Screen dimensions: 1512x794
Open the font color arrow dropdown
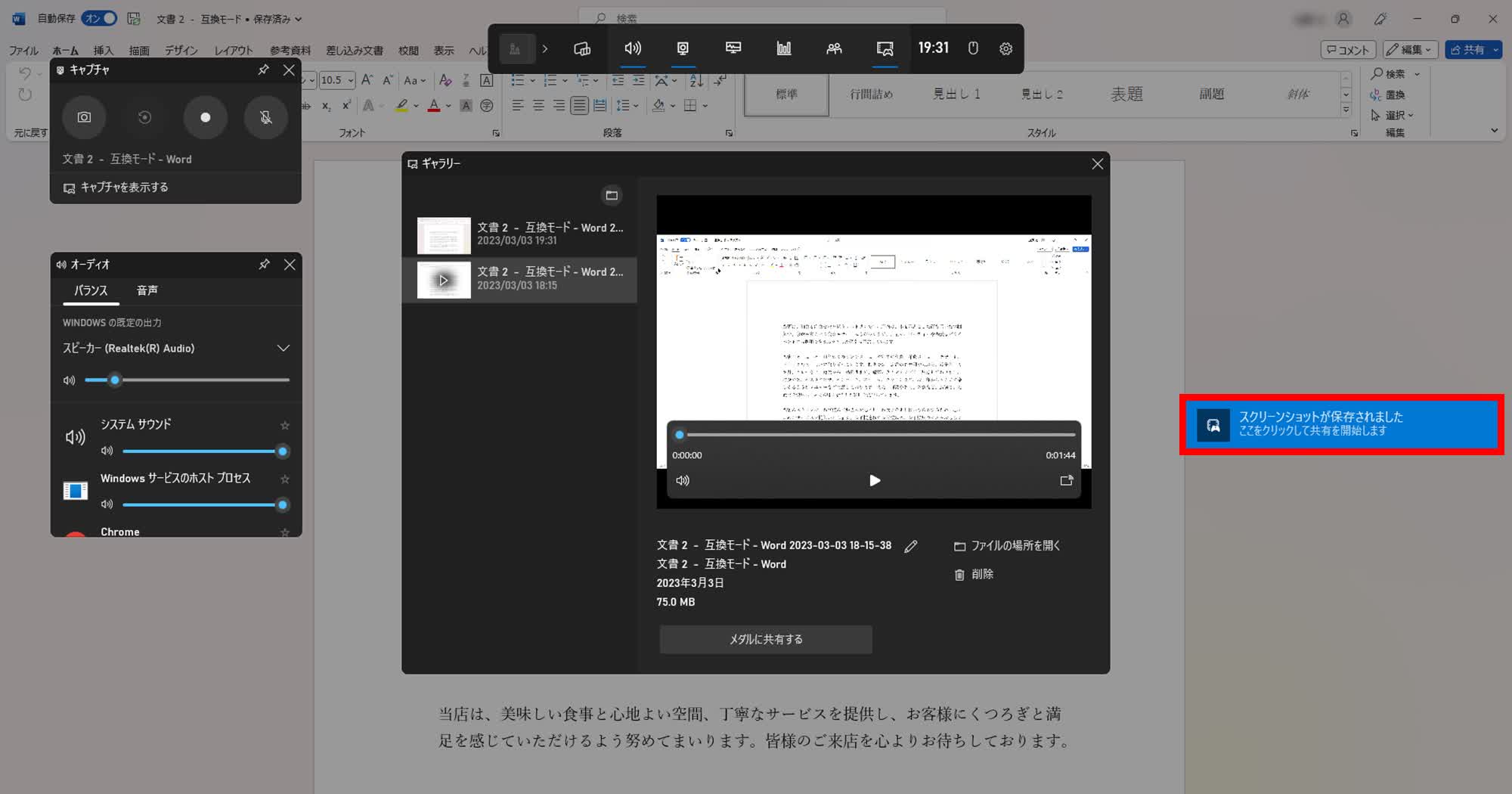coord(447,106)
